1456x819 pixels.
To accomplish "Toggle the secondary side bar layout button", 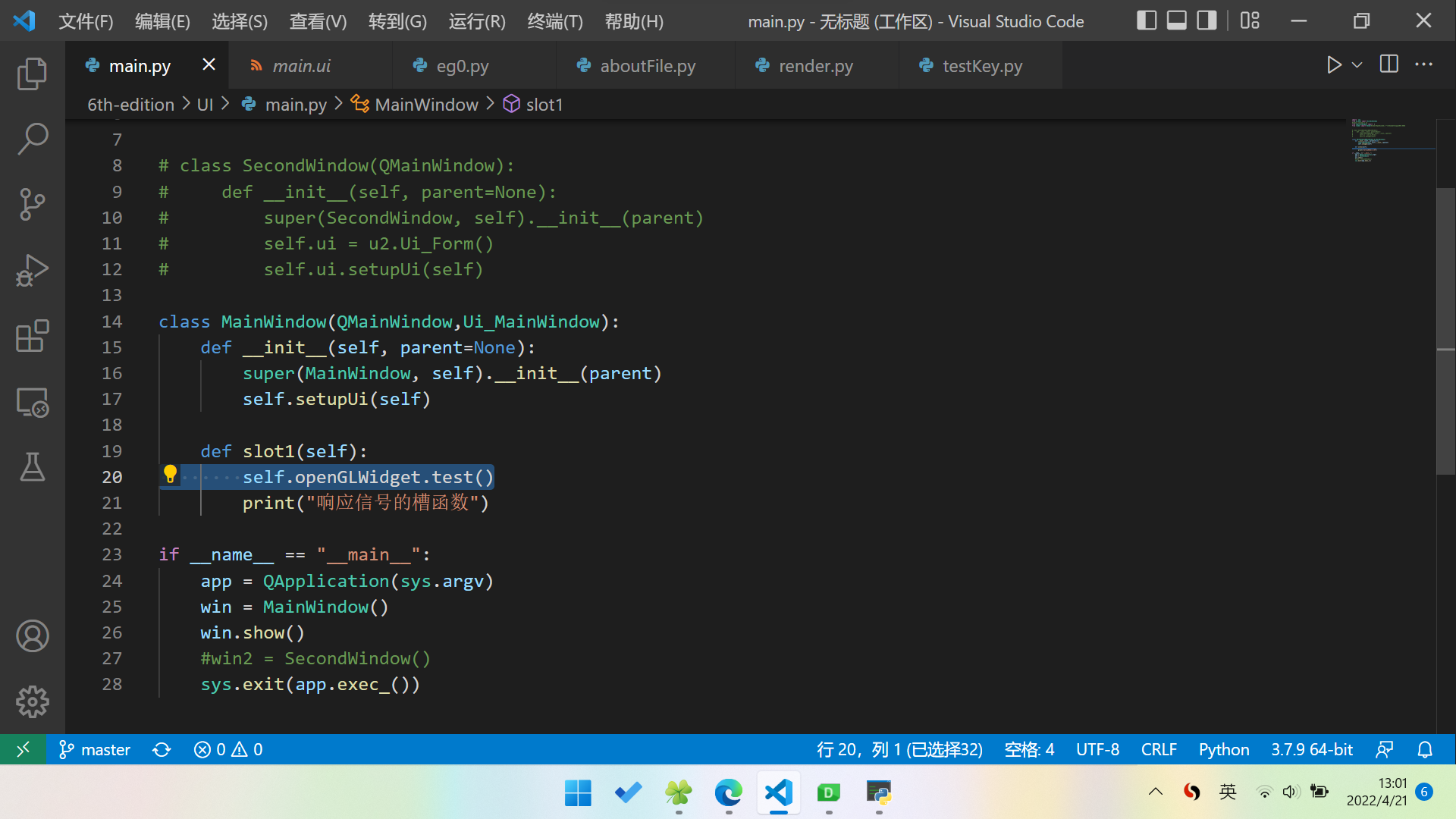I will click(x=1207, y=20).
